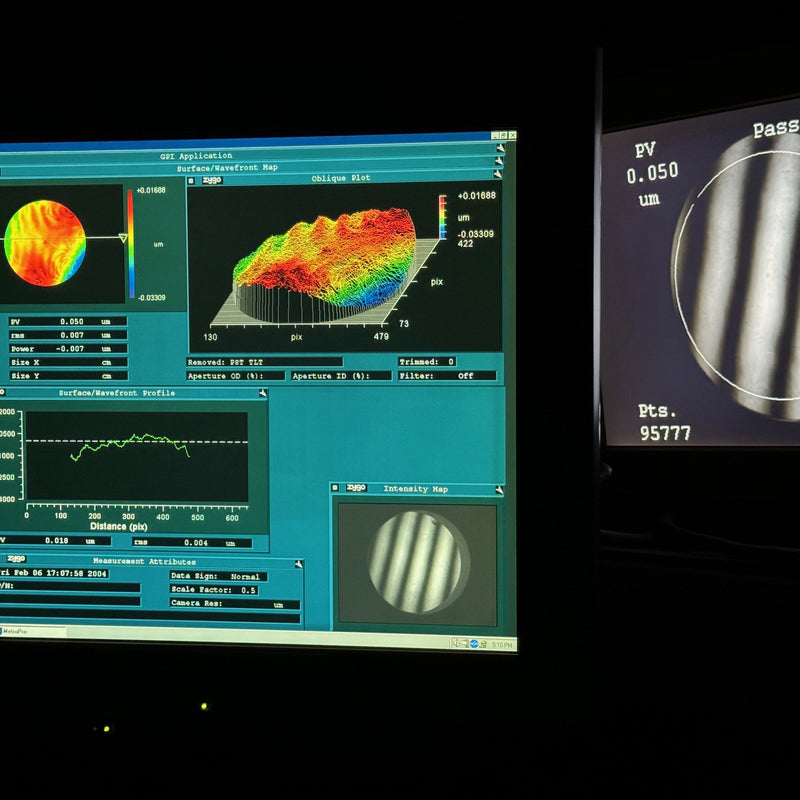The height and width of the screenshot is (800, 800).
Task: Click the S/N entry field
Action: coord(70,587)
